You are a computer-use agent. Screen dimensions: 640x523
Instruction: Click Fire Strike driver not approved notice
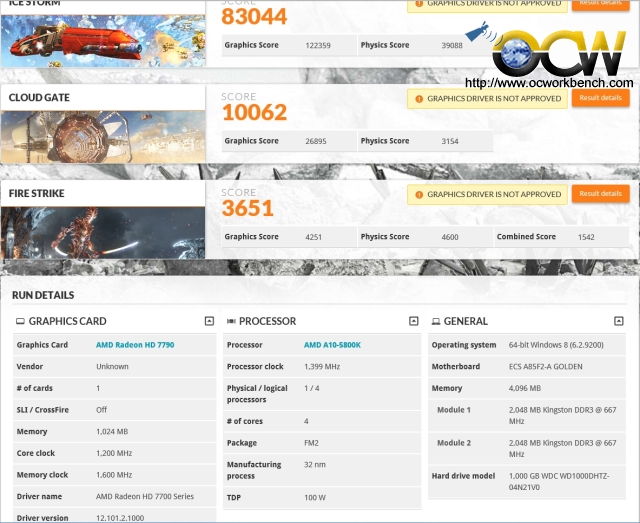pyautogui.click(x=487, y=195)
